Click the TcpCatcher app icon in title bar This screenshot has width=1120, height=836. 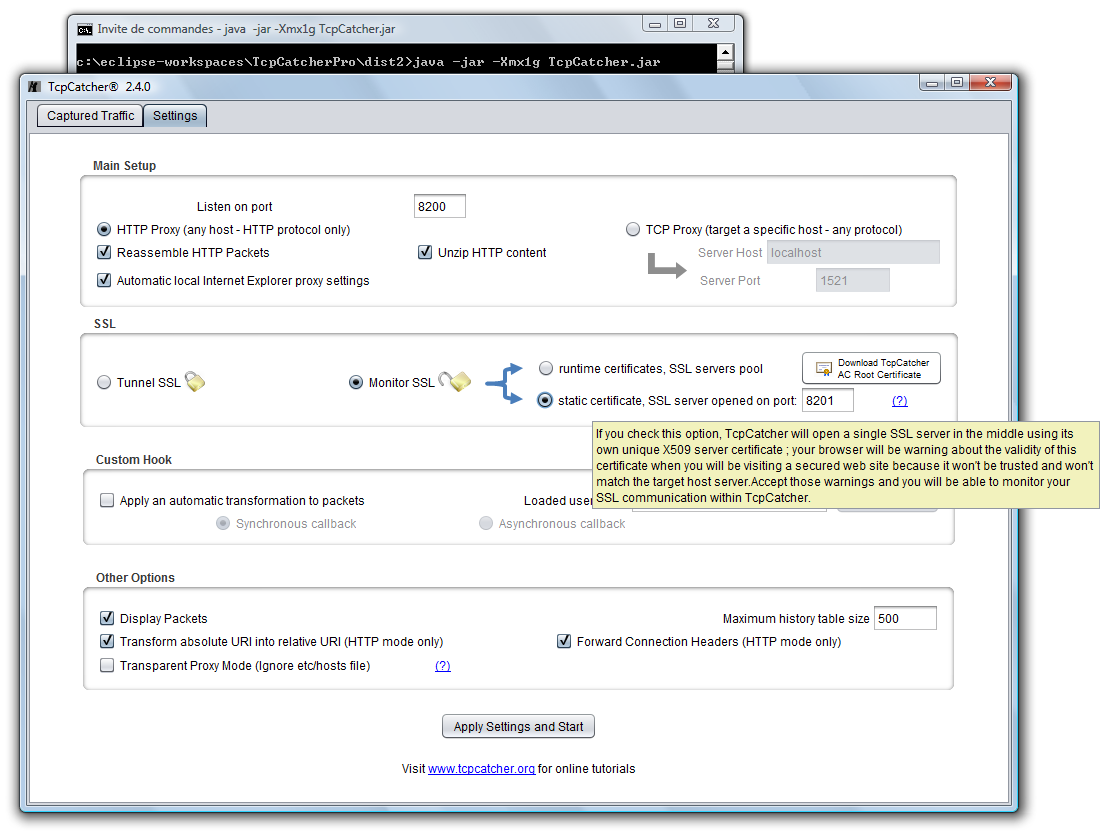34,86
